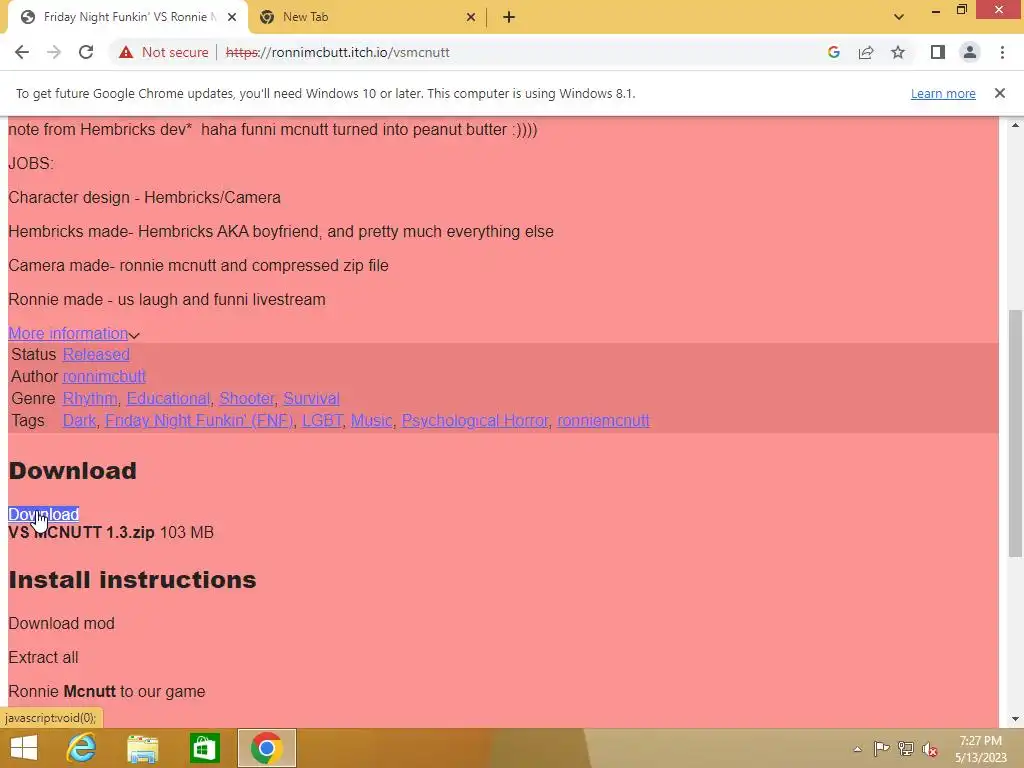Click the Download link for VS MCNUTT zip

pyautogui.click(x=43, y=515)
